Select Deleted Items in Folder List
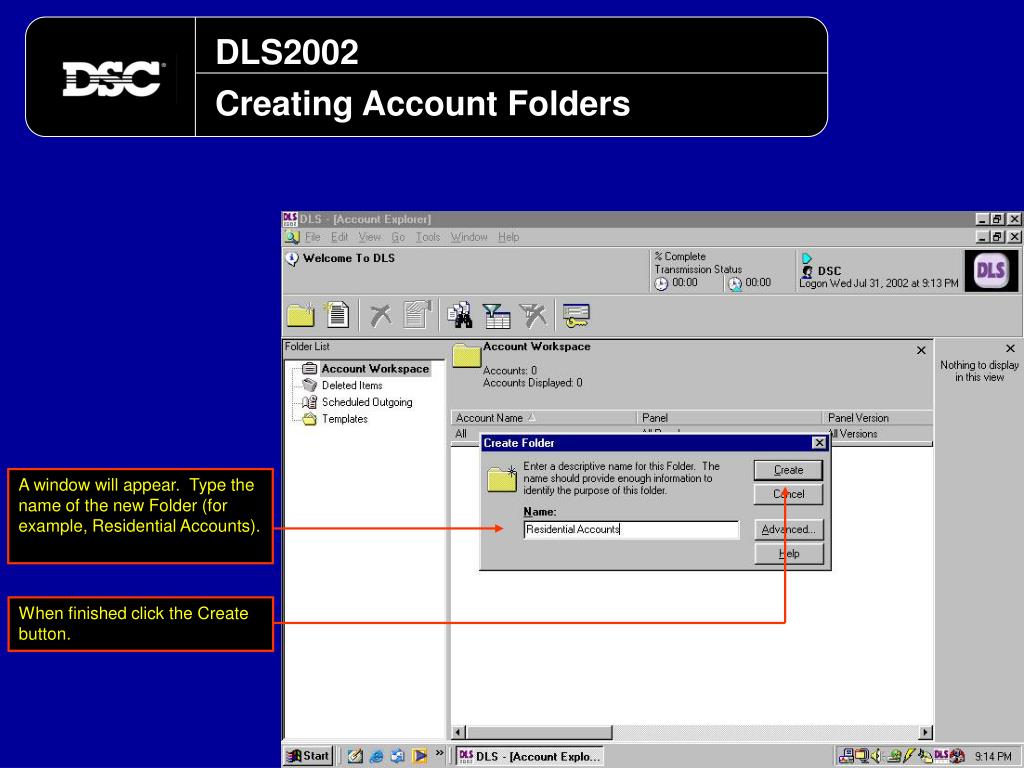 [x=352, y=386]
